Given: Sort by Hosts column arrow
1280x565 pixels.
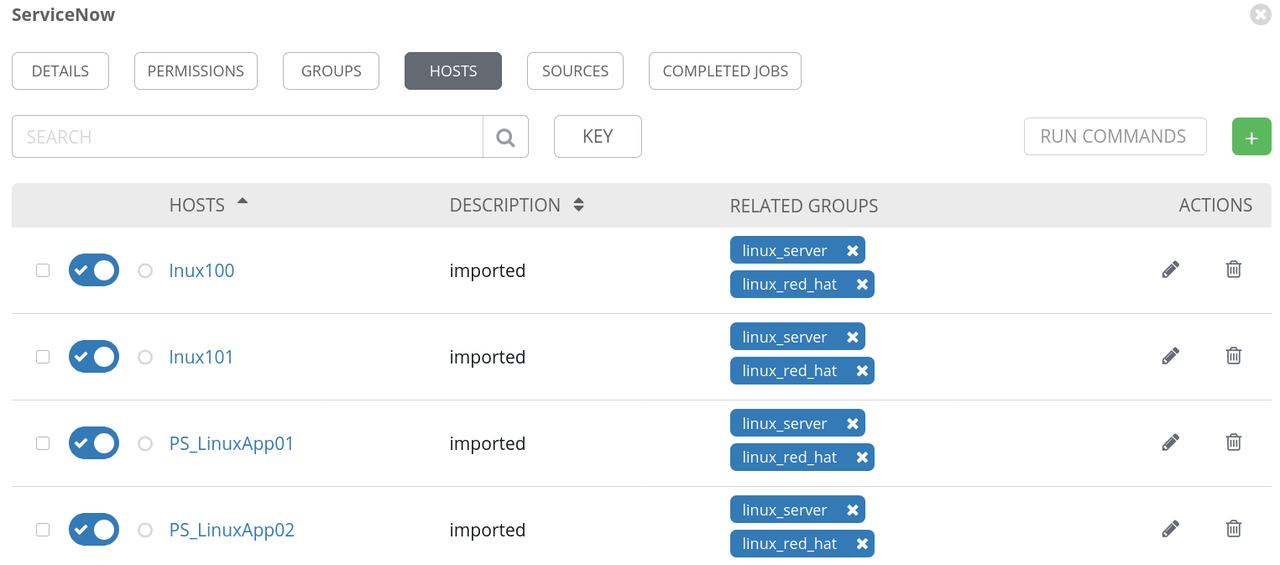Looking at the screenshot, I should click(242, 202).
